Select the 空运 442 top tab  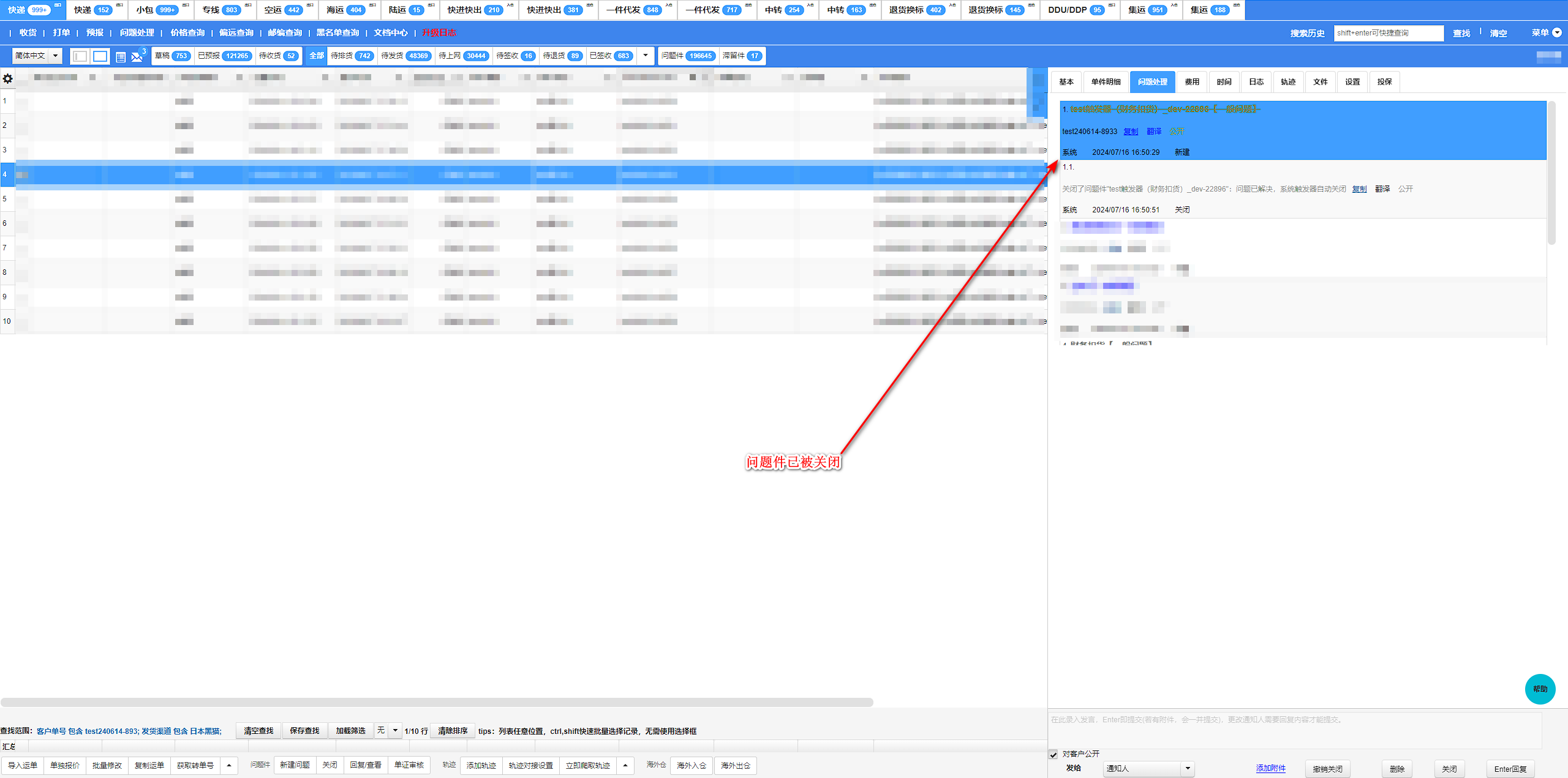287,10
